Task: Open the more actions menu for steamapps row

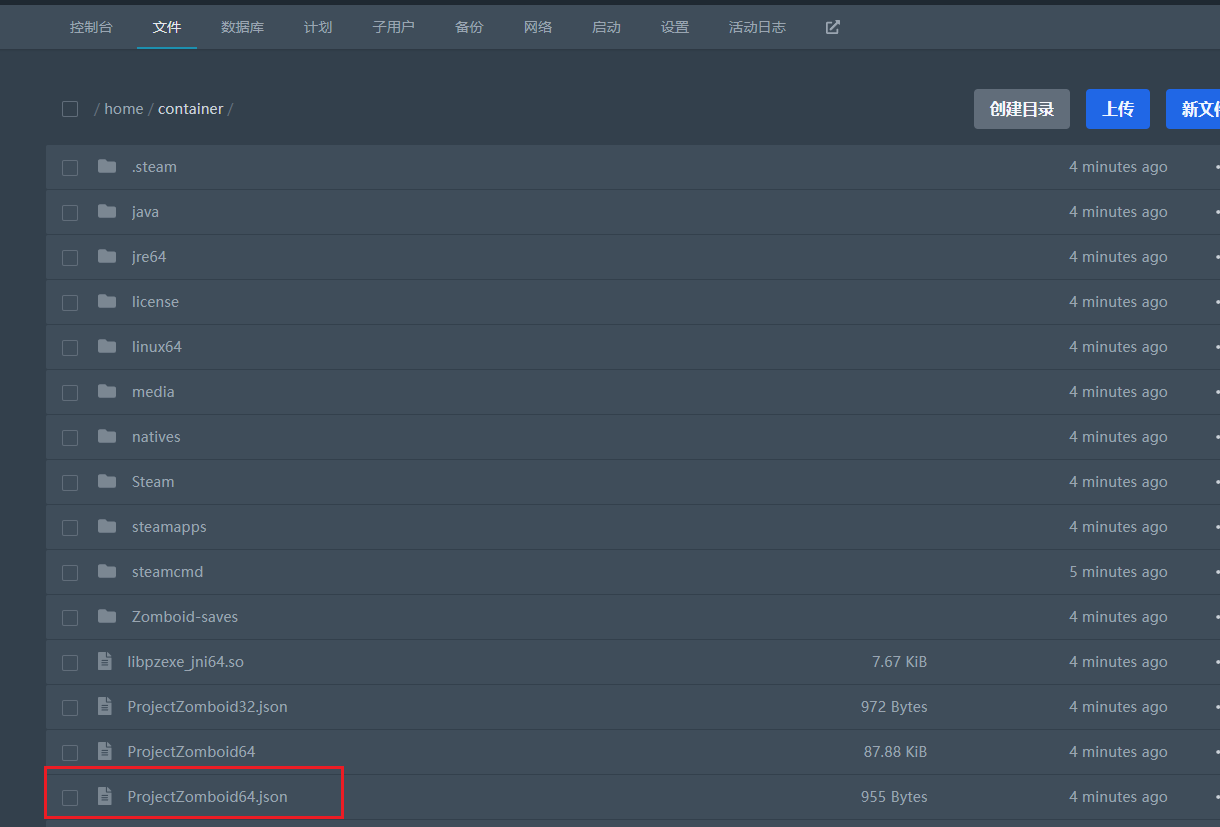Action: (x=1215, y=527)
